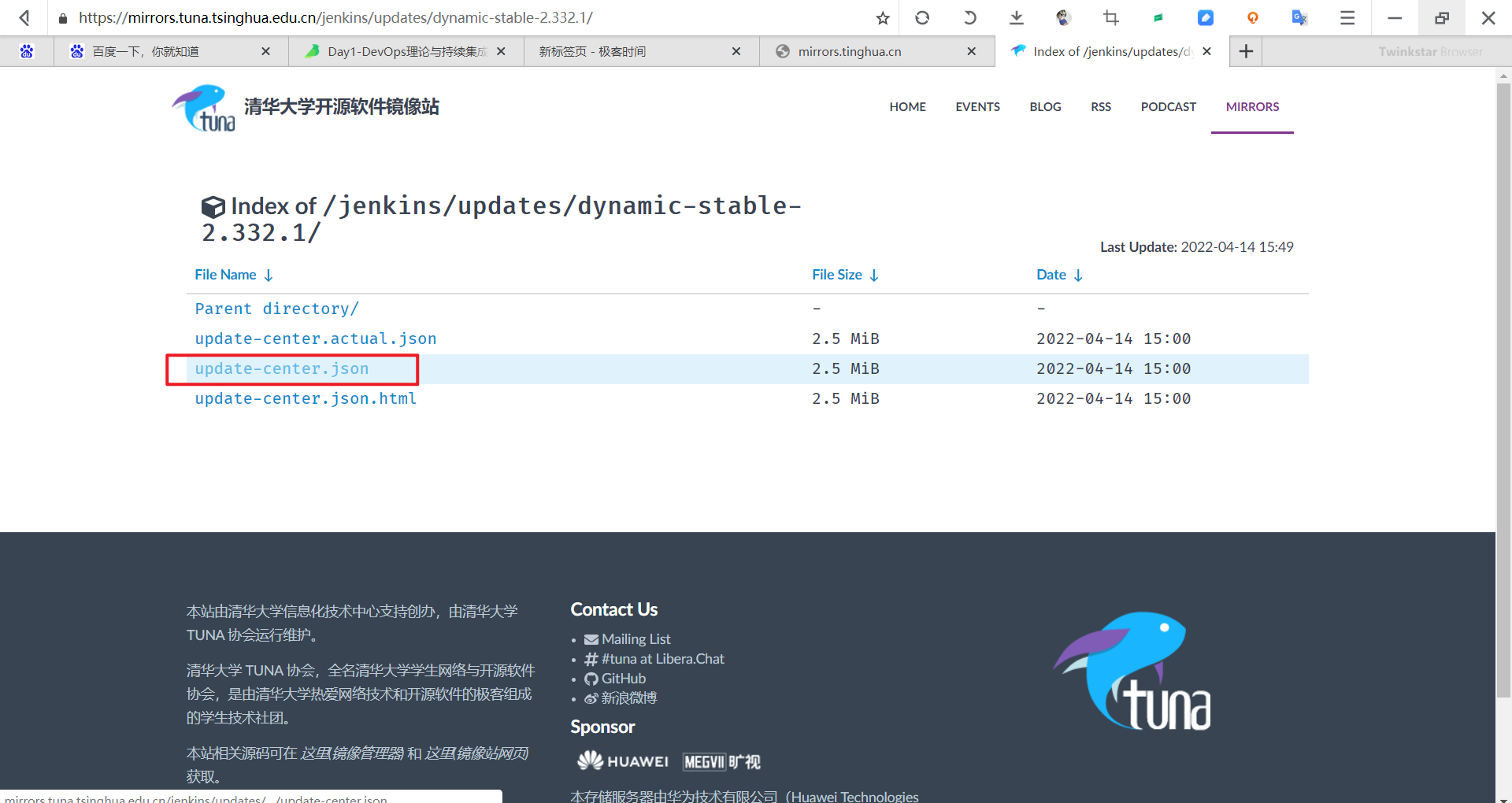Click the browser back arrow icon
This screenshot has width=1512, height=803.
(25, 17)
